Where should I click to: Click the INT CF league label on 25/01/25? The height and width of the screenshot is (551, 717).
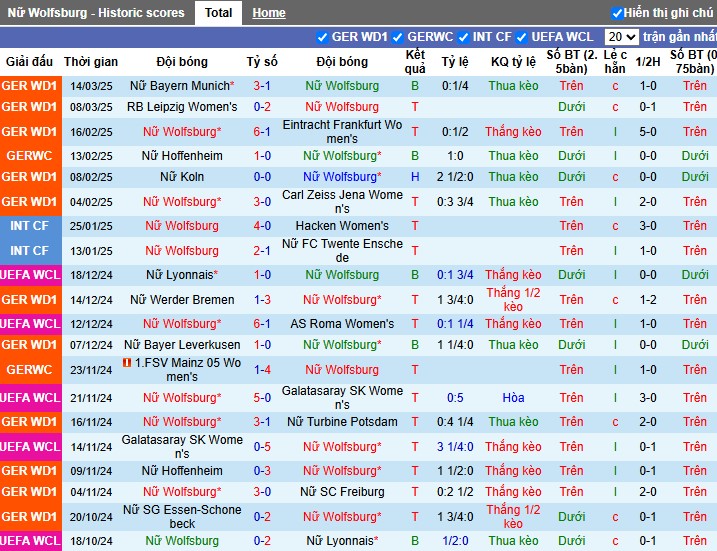tap(29, 225)
